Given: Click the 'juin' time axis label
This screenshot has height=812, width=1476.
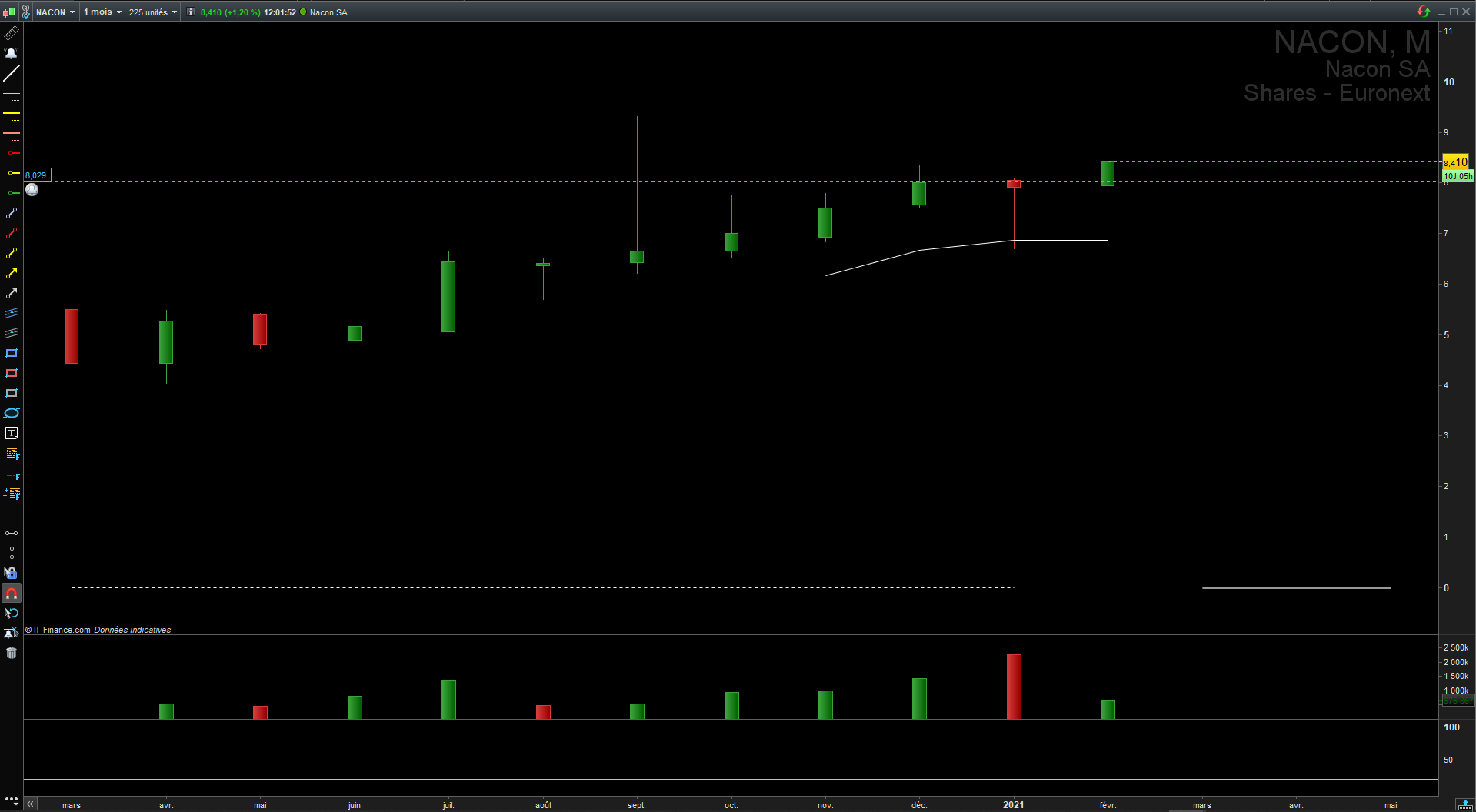Looking at the screenshot, I should [x=355, y=805].
